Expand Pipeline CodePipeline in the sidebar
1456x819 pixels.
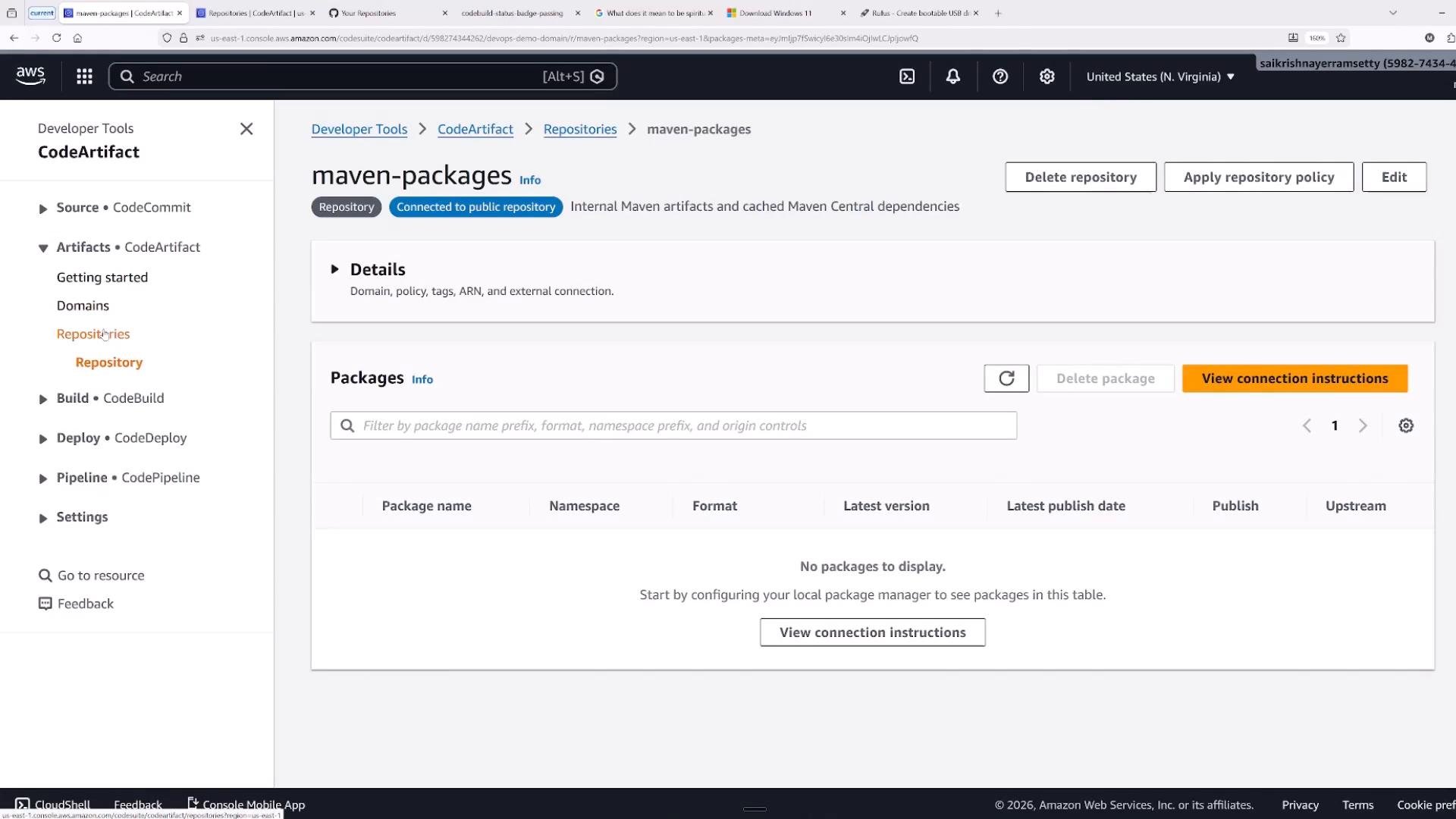click(x=43, y=479)
